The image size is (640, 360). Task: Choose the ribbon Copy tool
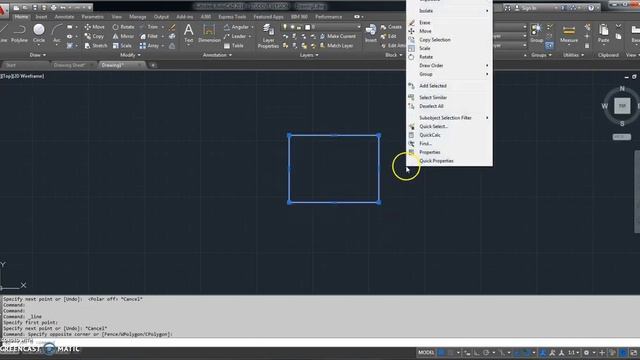pos(94,36)
